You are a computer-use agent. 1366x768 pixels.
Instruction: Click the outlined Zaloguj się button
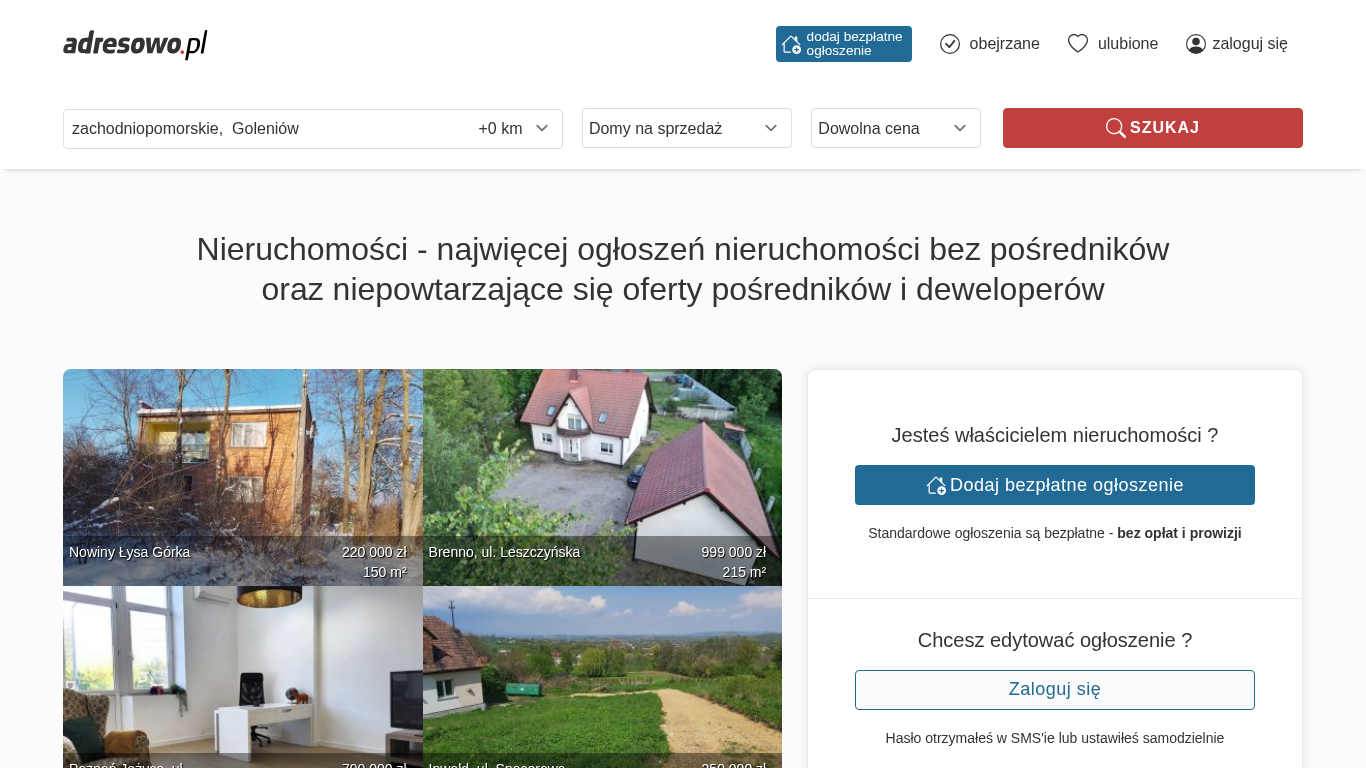click(x=1054, y=690)
